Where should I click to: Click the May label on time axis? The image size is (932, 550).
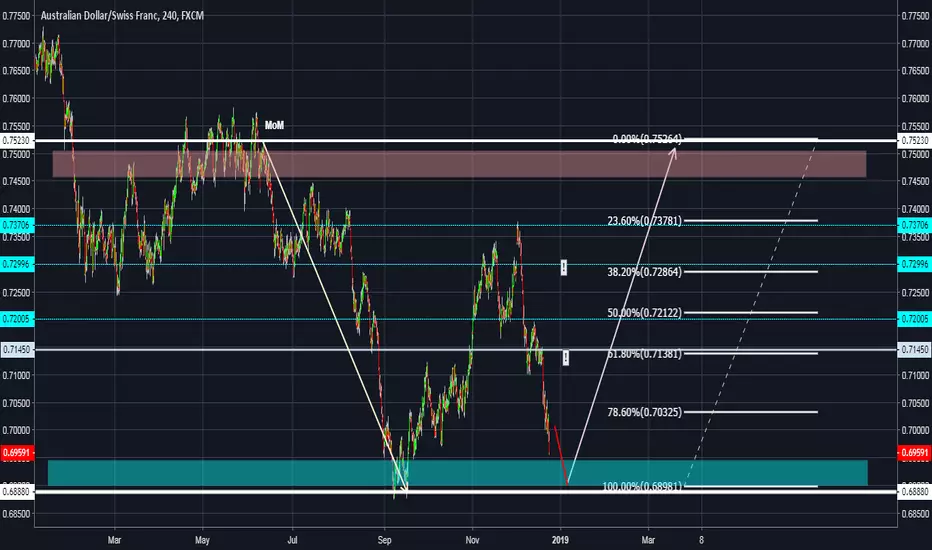202,540
